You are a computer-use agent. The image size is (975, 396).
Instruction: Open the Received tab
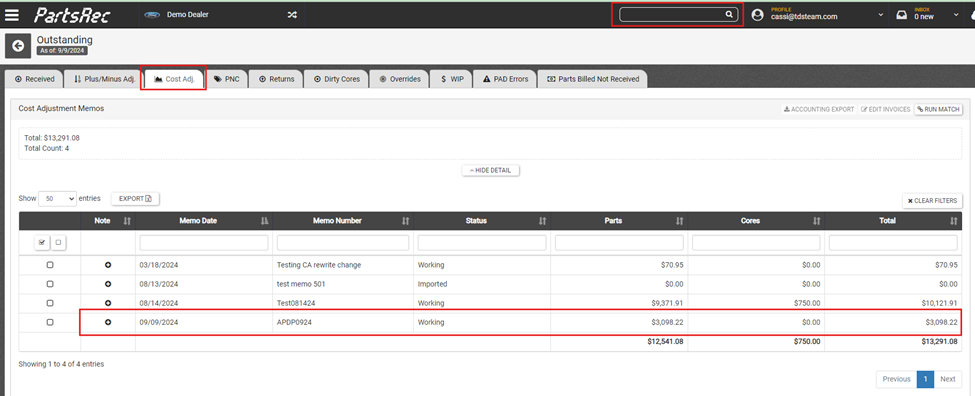pyautogui.click(x=34, y=79)
